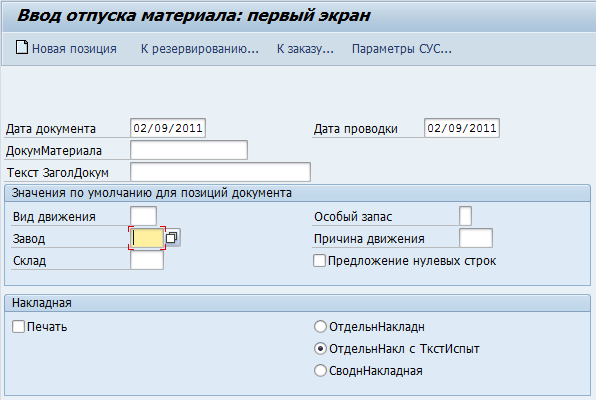Click the Ввод отпуска материала: первый экран title
Viewport: 596px width, 400px height.
tap(193, 16)
